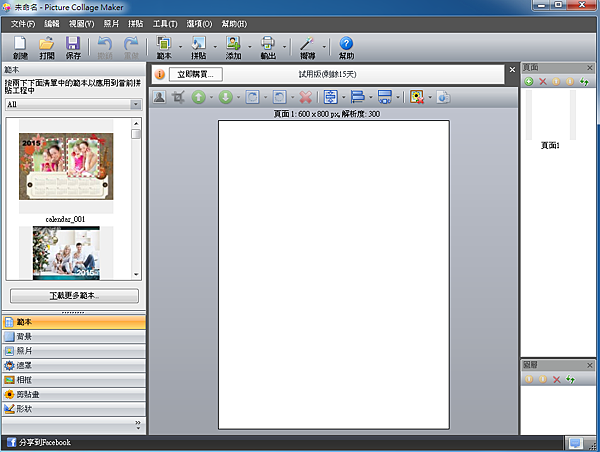Launch the 嚮導 wizard wand icon
600x452 pixels.
(307, 45)
